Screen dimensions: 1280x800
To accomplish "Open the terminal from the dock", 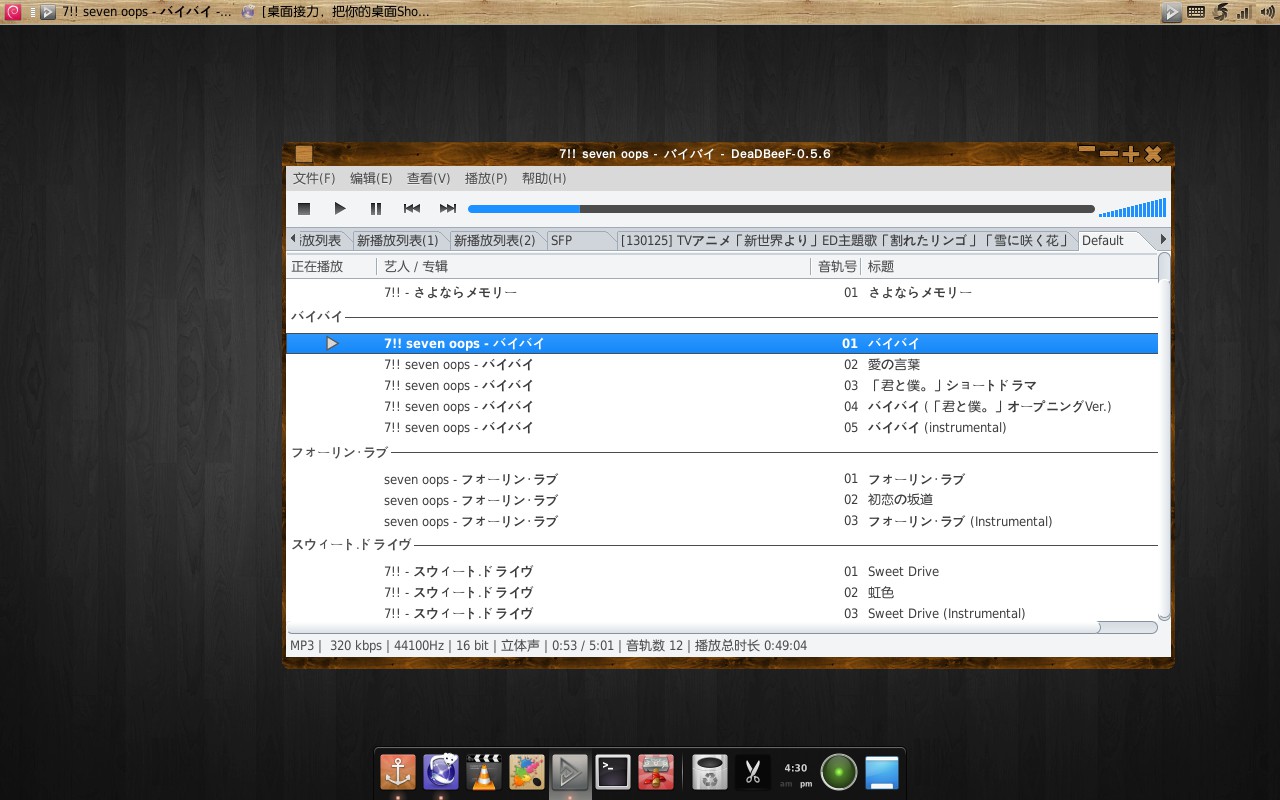I will pos(613,772).
